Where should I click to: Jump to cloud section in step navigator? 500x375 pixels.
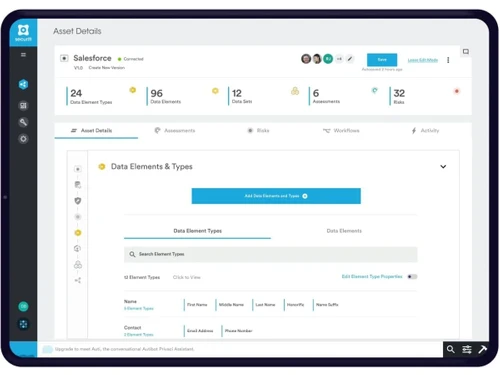[x=77, y=248]
